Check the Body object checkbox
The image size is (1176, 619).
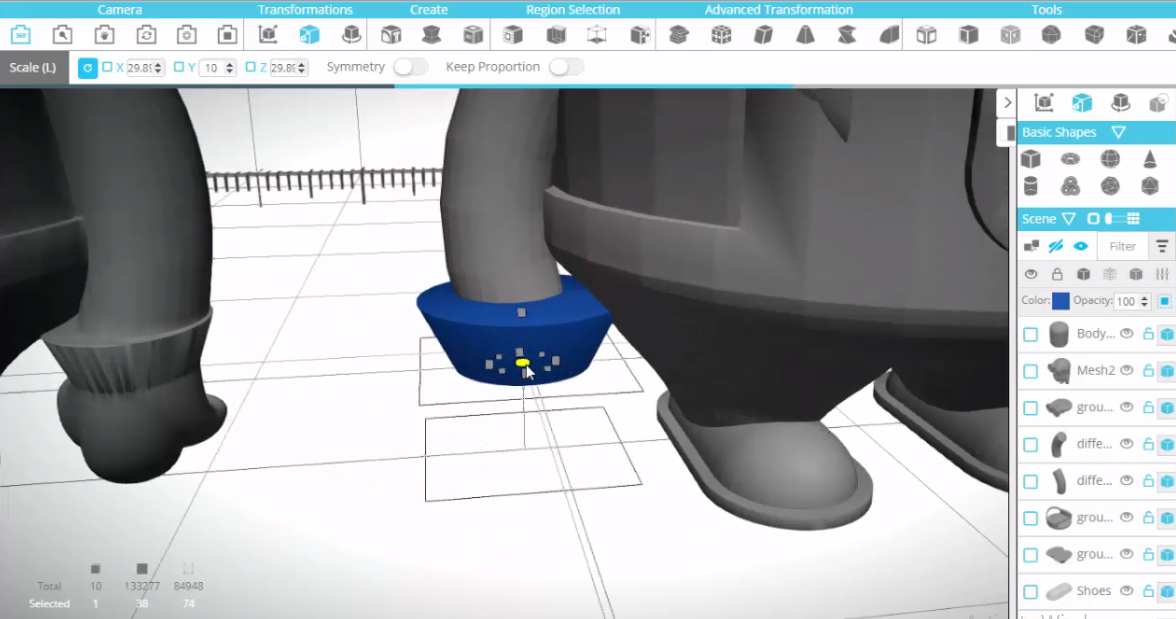pos(1030,335)
